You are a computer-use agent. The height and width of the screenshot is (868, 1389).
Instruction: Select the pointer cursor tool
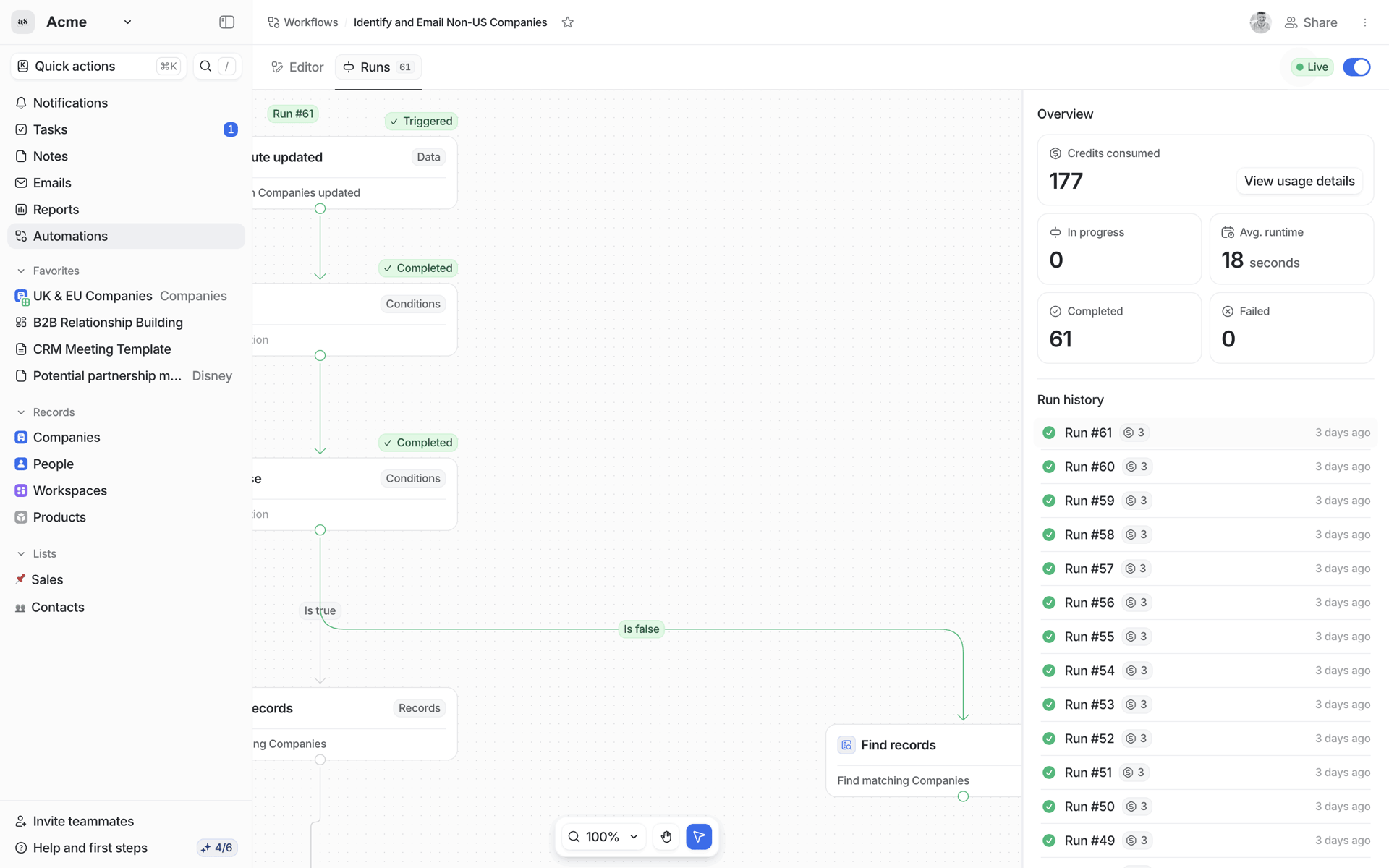tap(699, 837)
